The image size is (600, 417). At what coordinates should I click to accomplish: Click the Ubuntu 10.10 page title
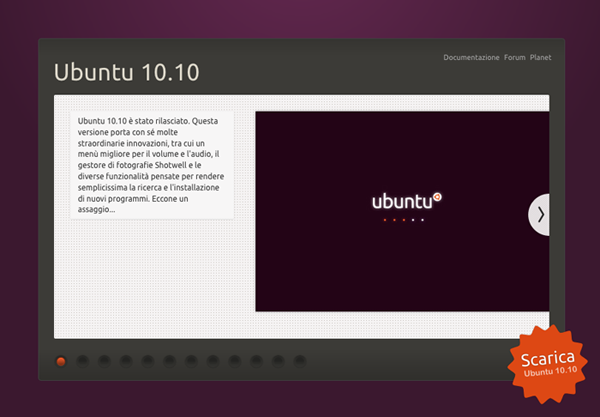tap(127, 72)
